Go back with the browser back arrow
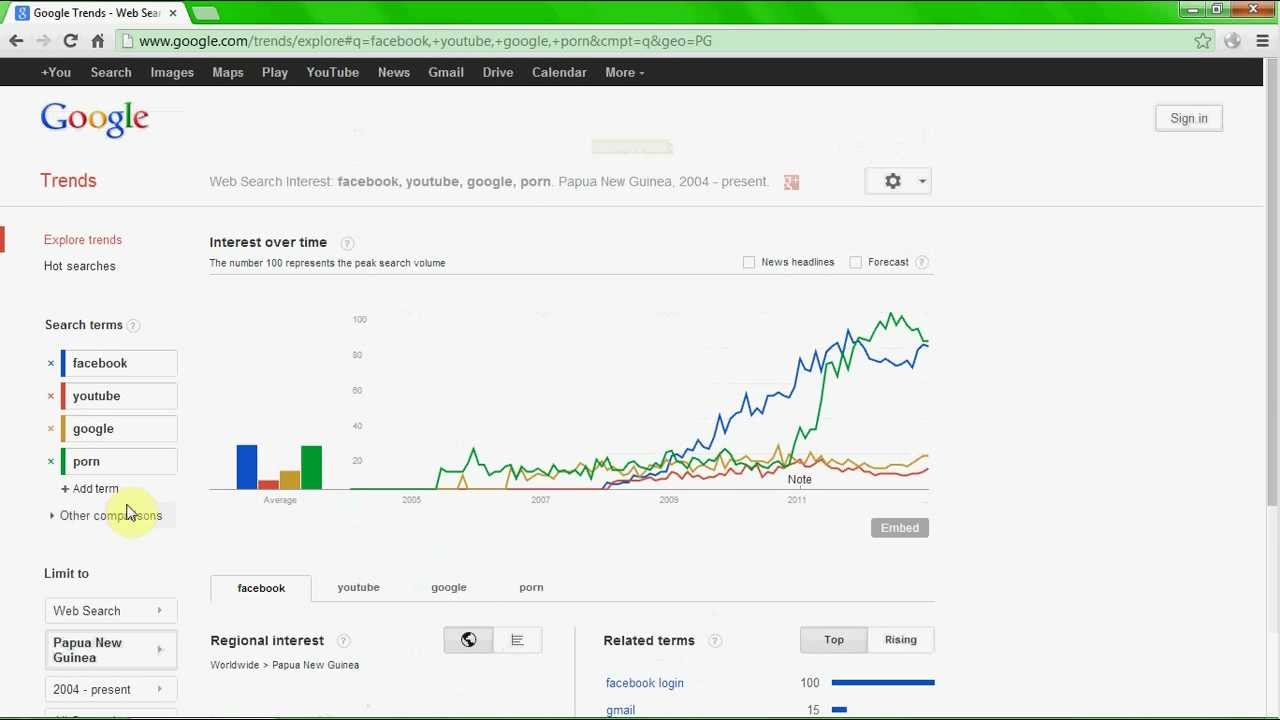The image size is (1280, 720). [x=16, y=41]
